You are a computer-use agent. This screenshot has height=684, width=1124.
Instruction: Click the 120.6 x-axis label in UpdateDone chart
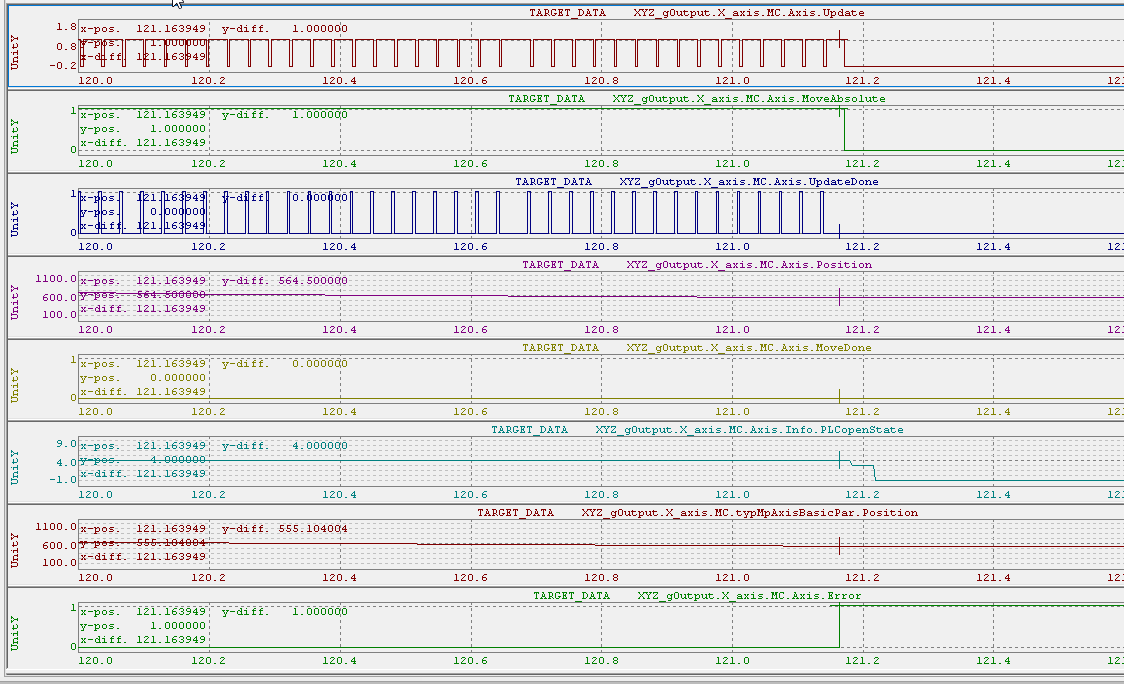point(470,247)
